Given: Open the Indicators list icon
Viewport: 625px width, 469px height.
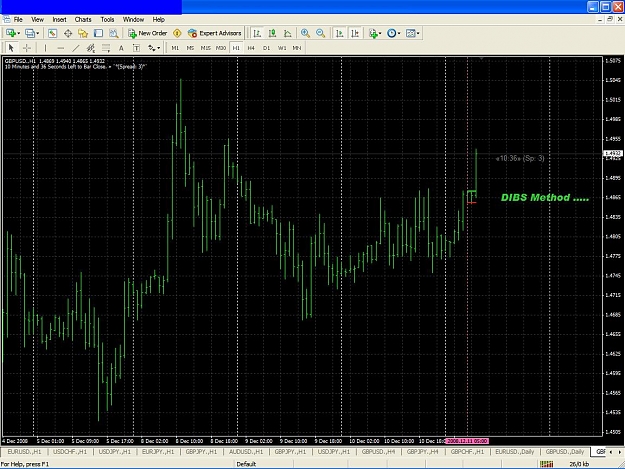Looking at the screenshot, I should 373,33.
